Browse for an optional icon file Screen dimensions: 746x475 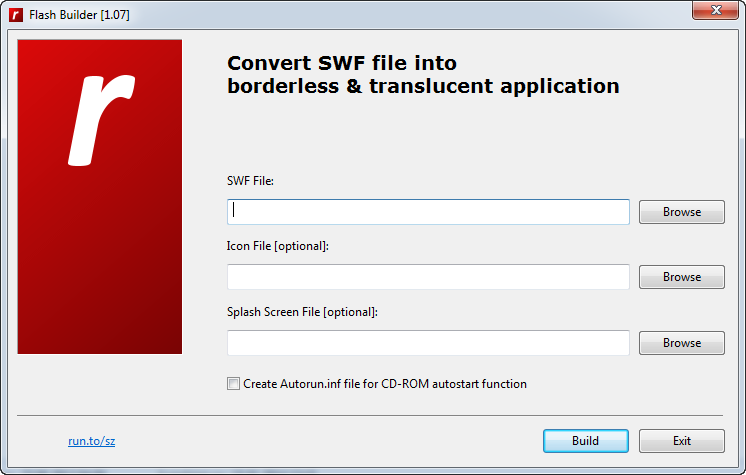tap(681, 277)
